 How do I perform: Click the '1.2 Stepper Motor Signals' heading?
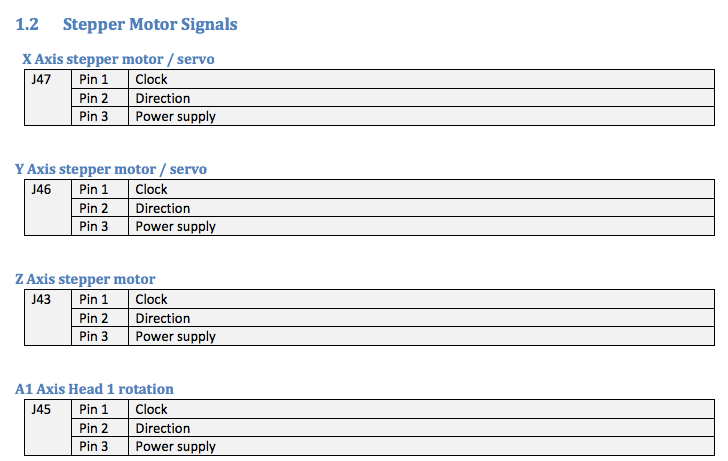pyautogui.click(x=126, y=24)
